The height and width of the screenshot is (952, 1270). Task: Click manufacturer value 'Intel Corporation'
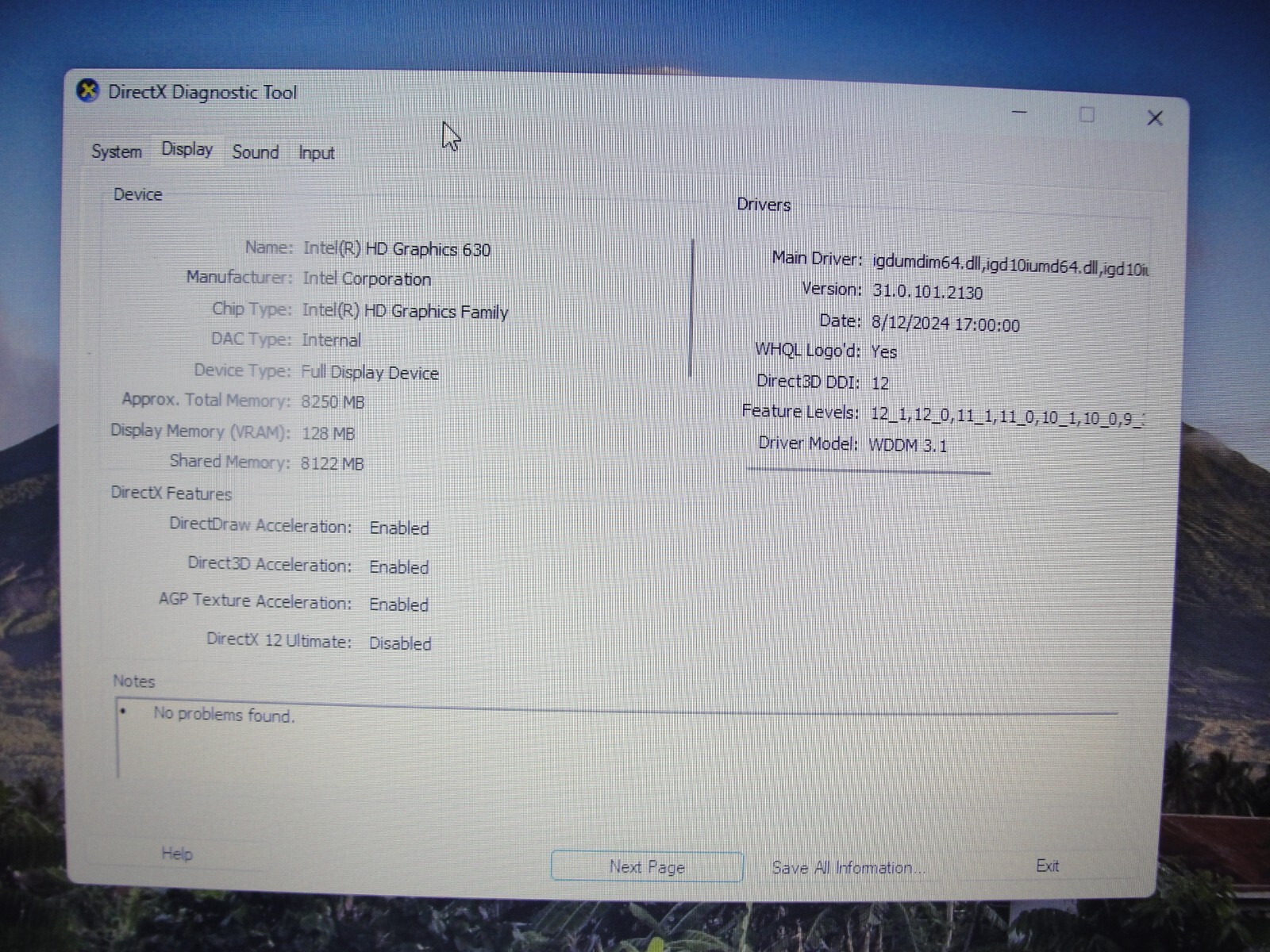pos(367,278)
